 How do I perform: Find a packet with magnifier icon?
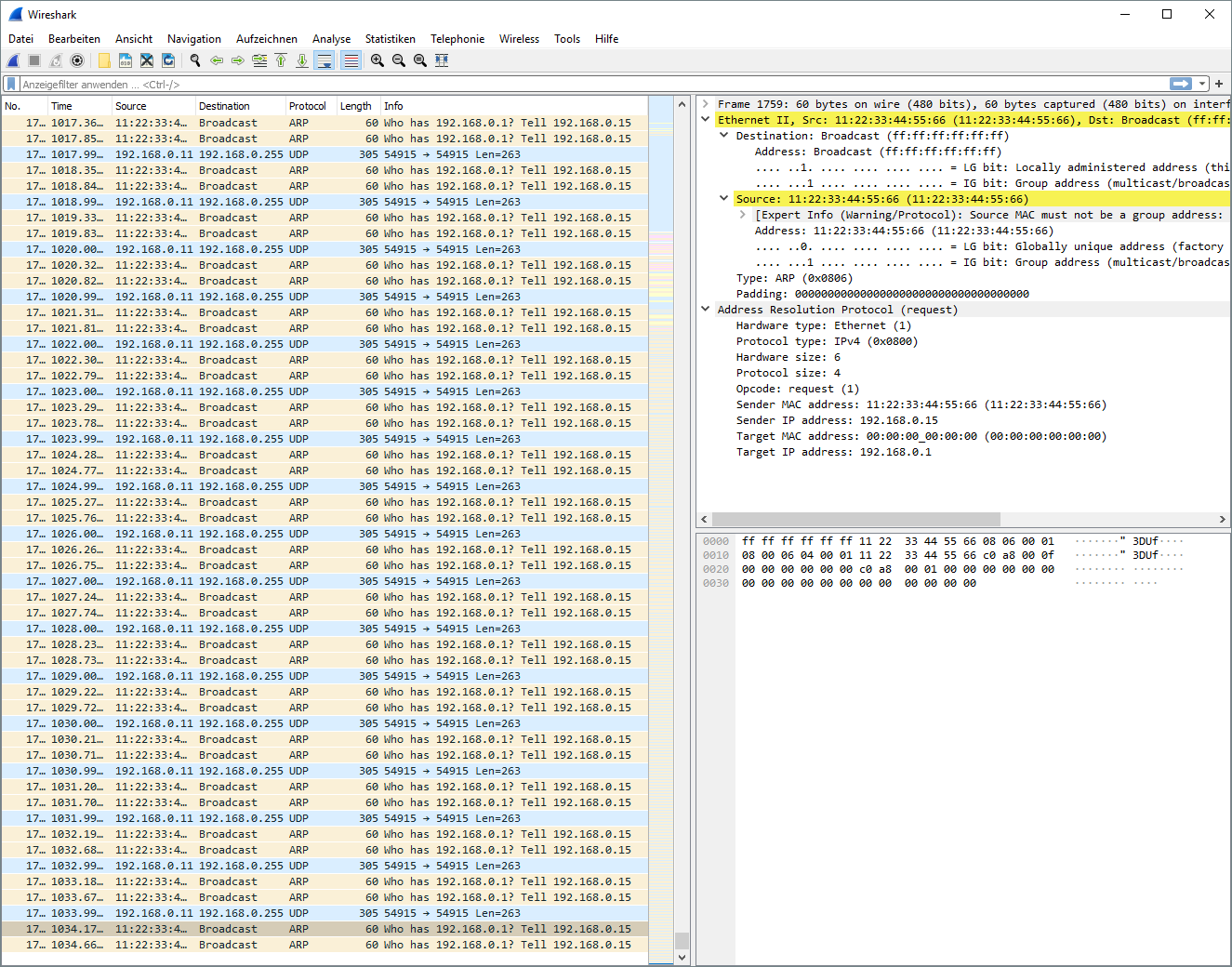pos(195,60)
